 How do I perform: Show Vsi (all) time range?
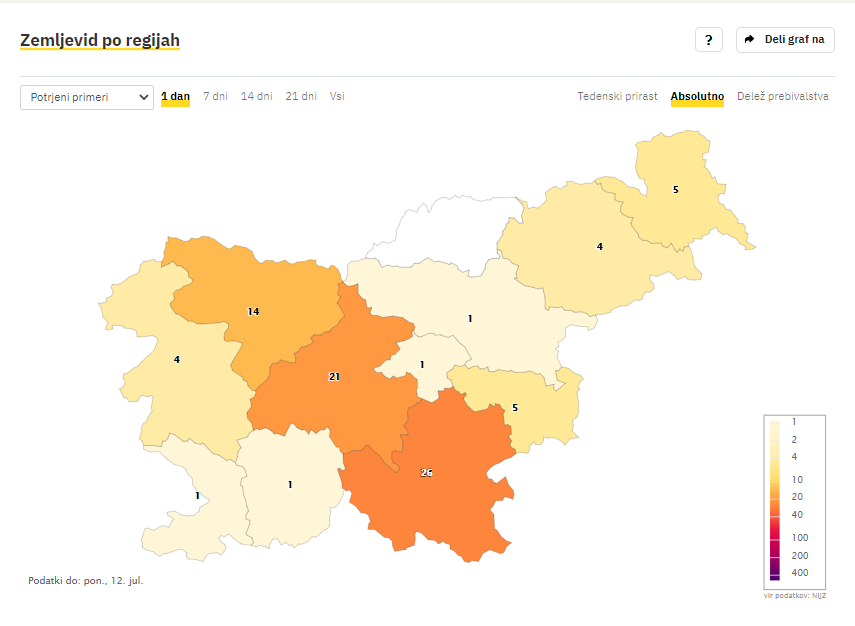click(337, 97)
